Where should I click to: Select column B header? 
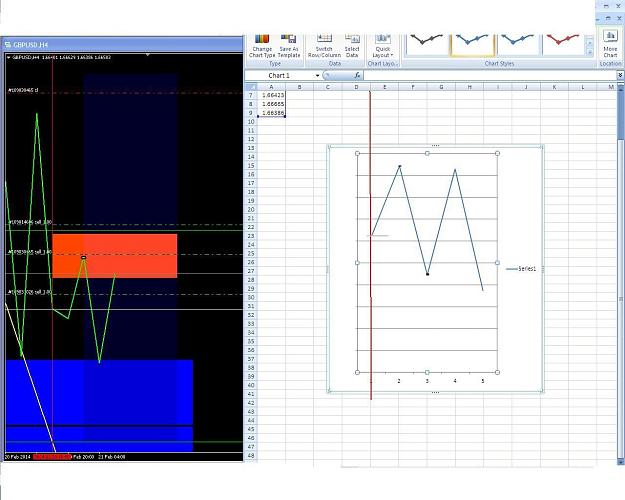pos(299,87)
